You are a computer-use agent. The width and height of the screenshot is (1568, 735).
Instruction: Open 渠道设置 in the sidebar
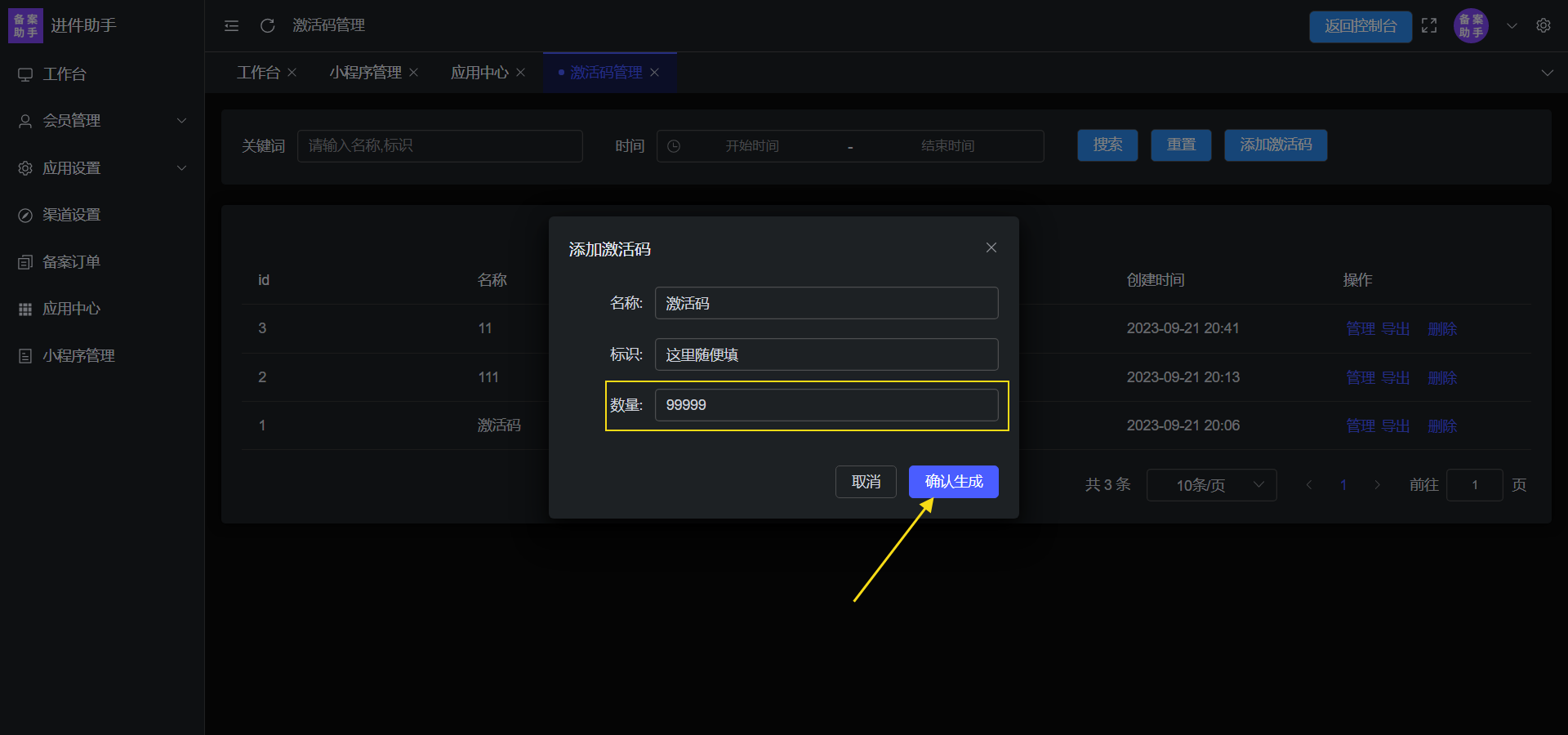pyautogui.click(x=71, y=215)
